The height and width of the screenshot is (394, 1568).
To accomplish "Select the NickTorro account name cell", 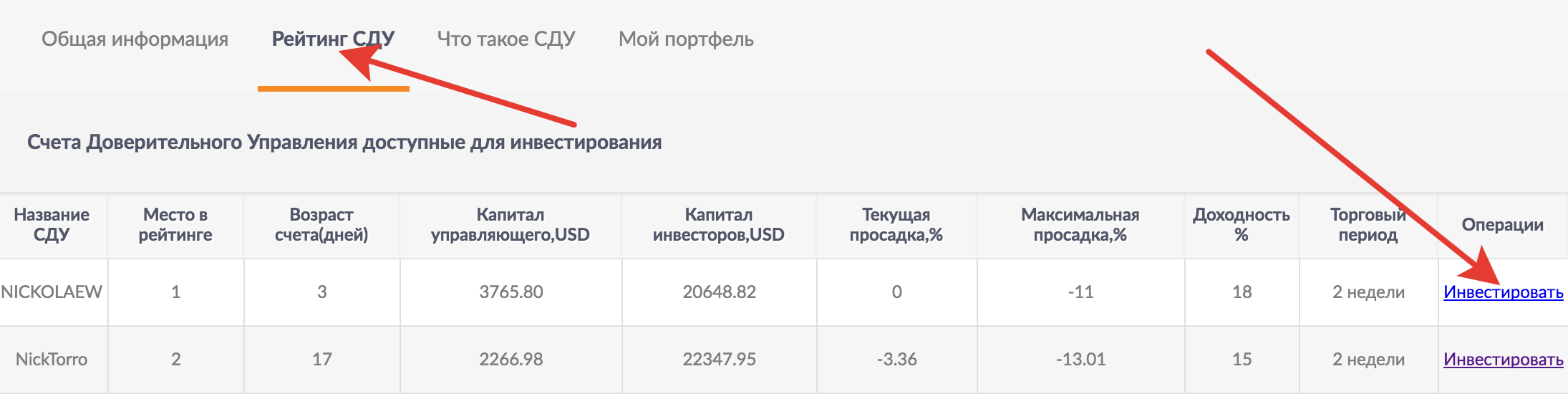I will [52, 360].
